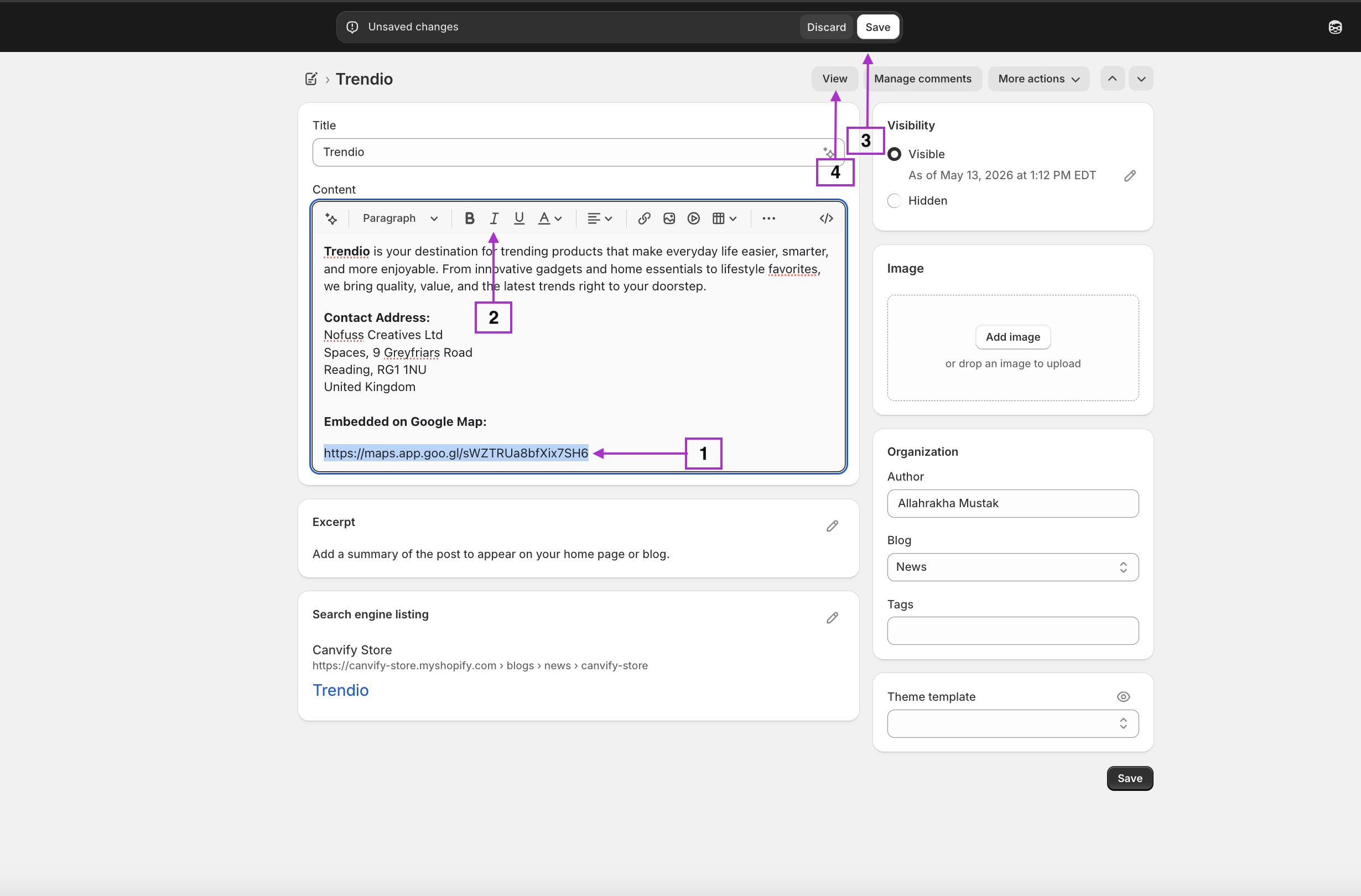Toggle underline formatting in content editor

click(x=520, y=218)
